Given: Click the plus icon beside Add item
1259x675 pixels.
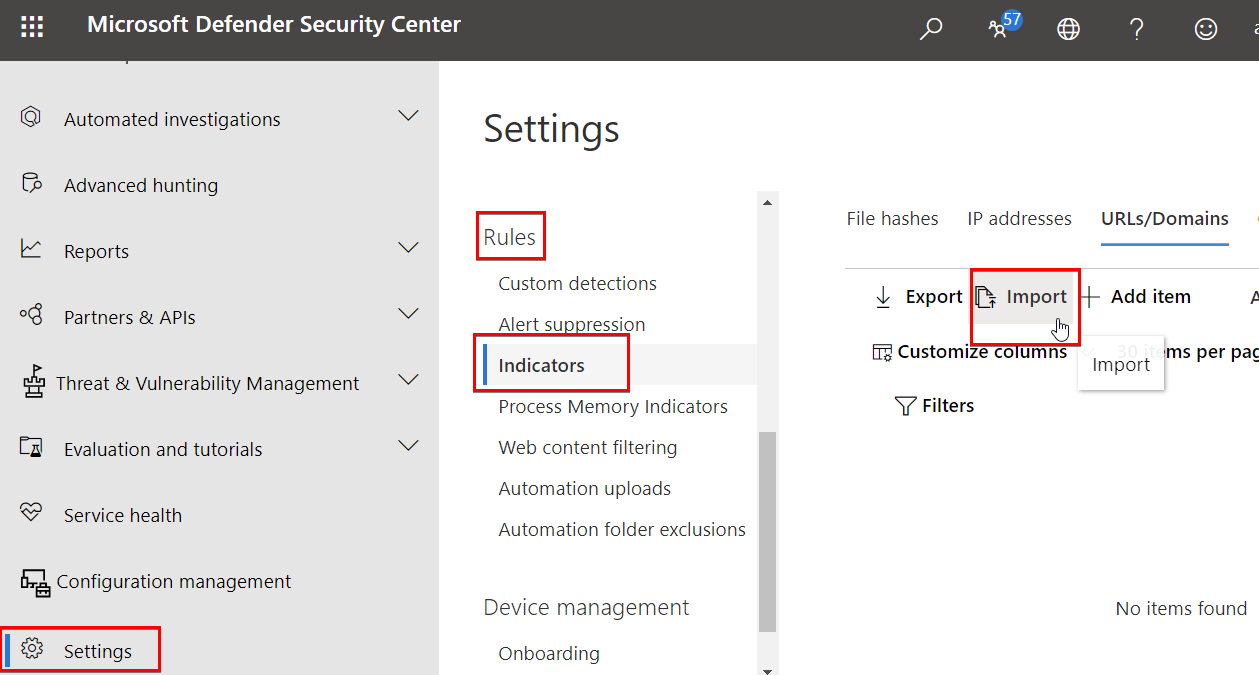Looking at the screenshot, I should [x=1091, y=297].
